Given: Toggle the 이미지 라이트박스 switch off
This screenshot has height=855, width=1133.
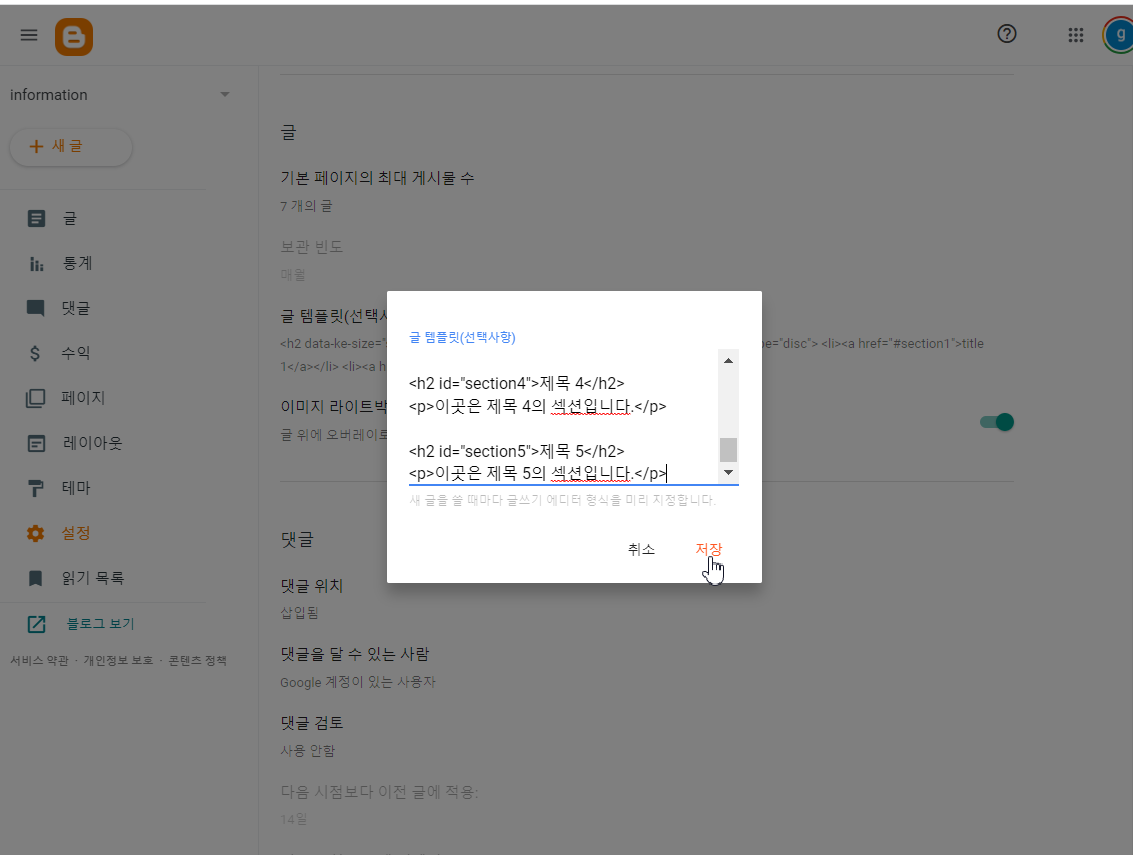Looking at the screenshot, I should pos(996,422).
